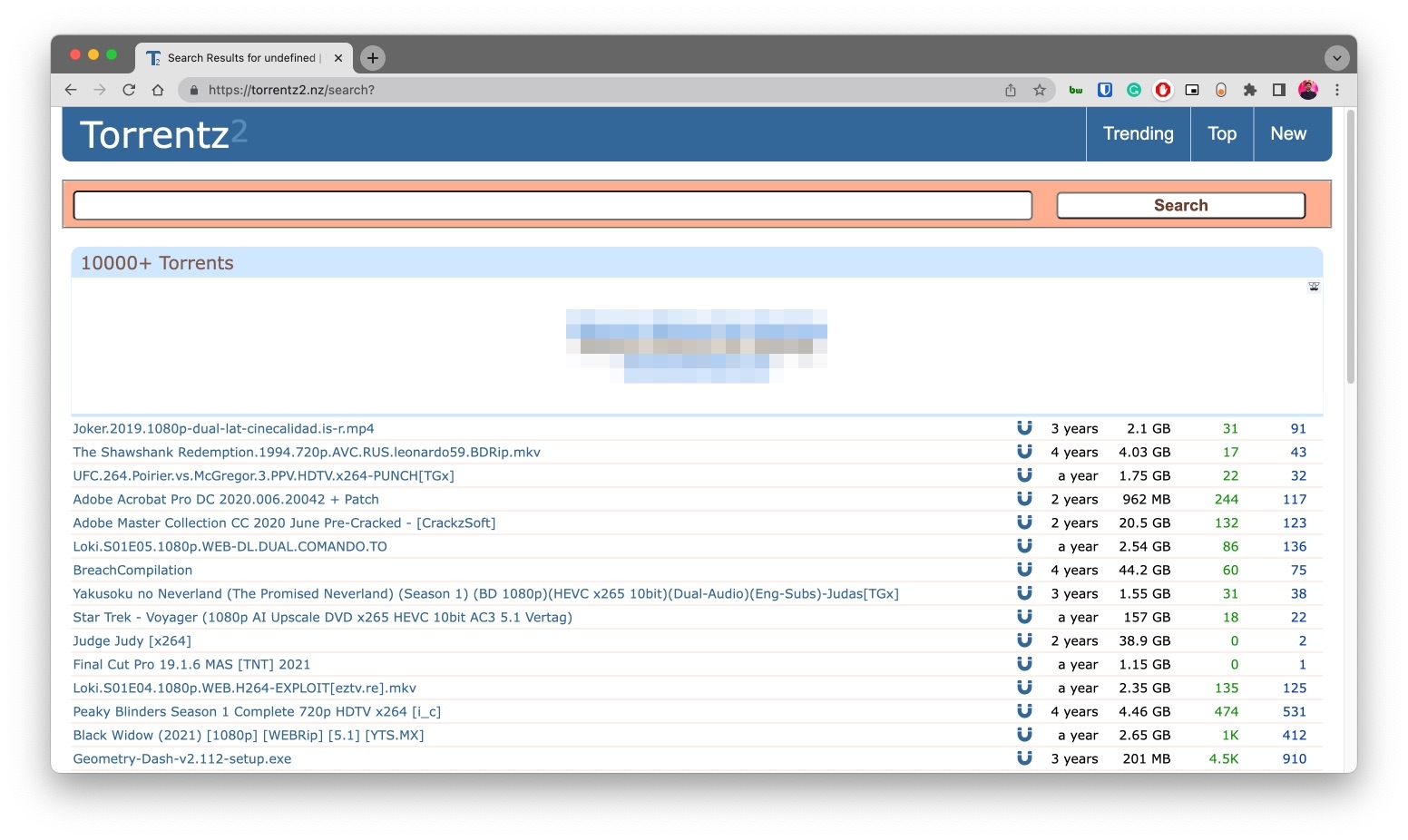1408x840 pixels.
Task: Open the magnet link for Joker.2019.1080p torrent
Action: [x=1024, y=427]
